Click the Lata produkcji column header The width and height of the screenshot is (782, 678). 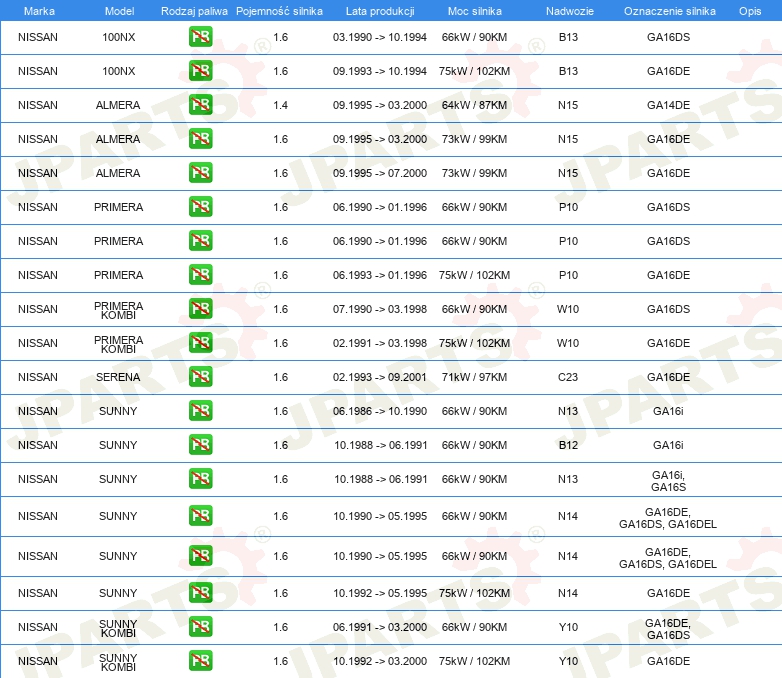point(380,11)
